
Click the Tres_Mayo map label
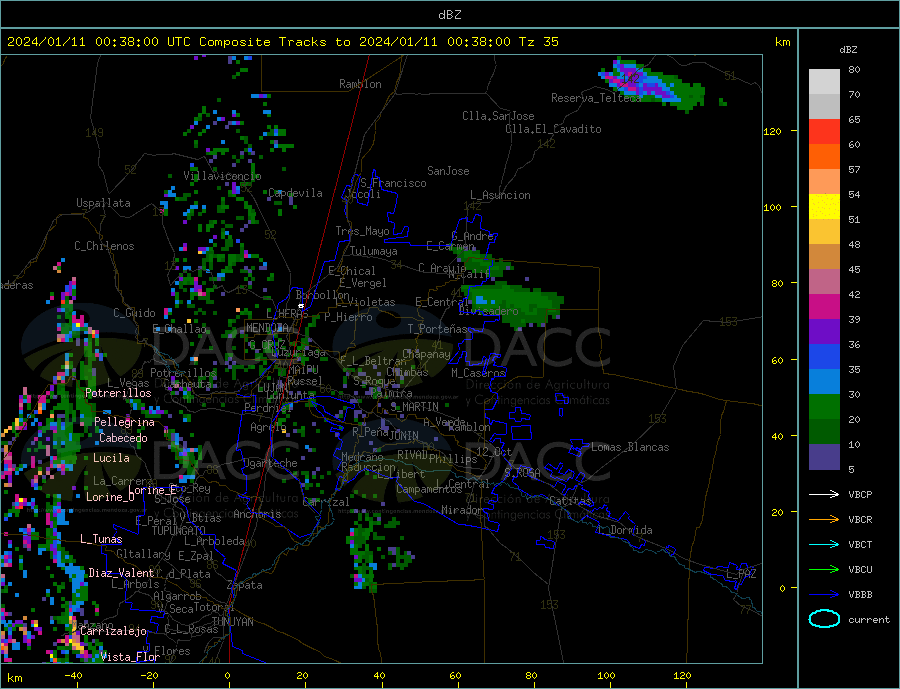point(362,231)
